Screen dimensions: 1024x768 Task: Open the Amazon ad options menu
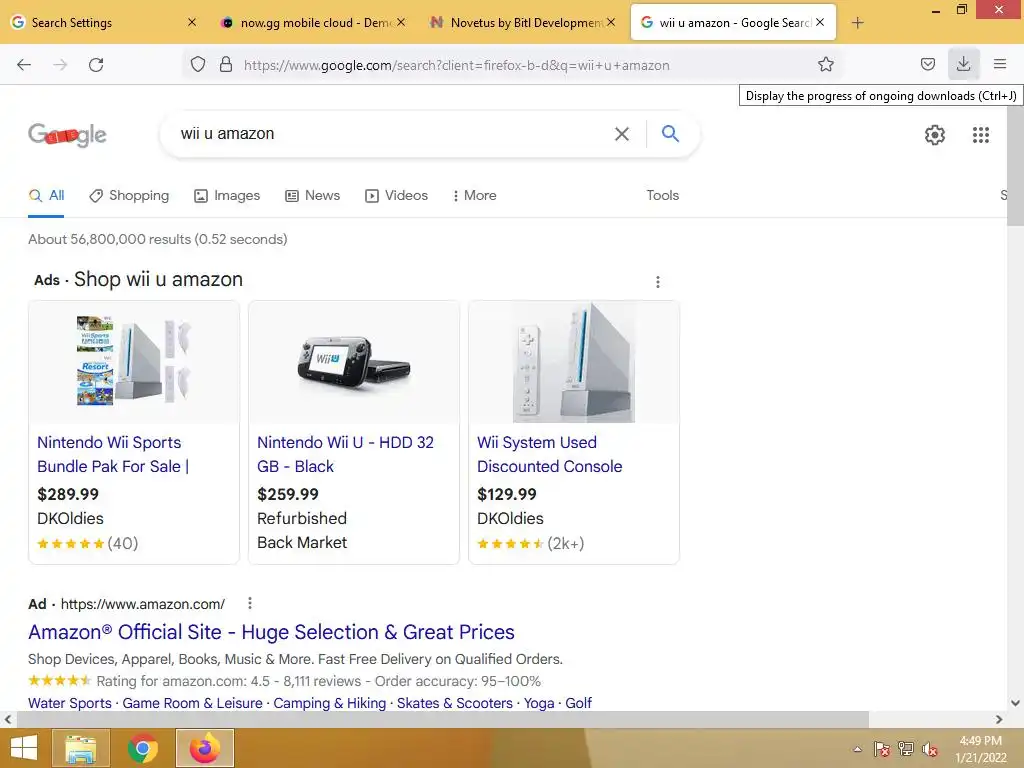pyautogui.click(x=249, y=603)
